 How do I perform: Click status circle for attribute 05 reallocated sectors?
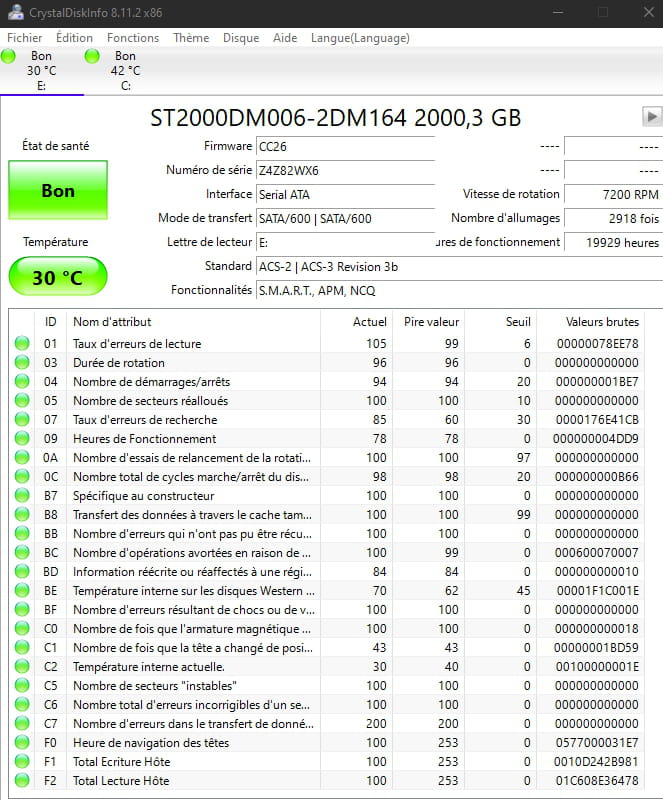point(22,401)
